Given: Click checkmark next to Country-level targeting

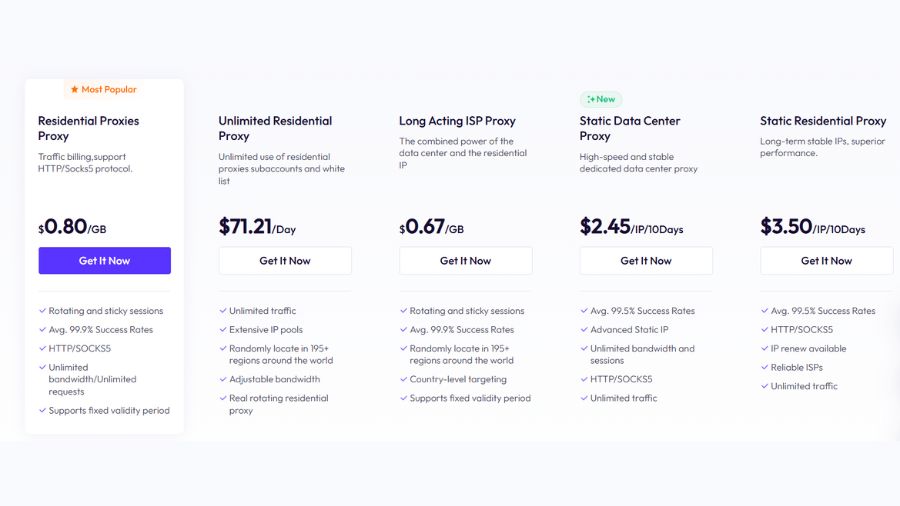Looking at the screenshot, I should click(403, 380).
